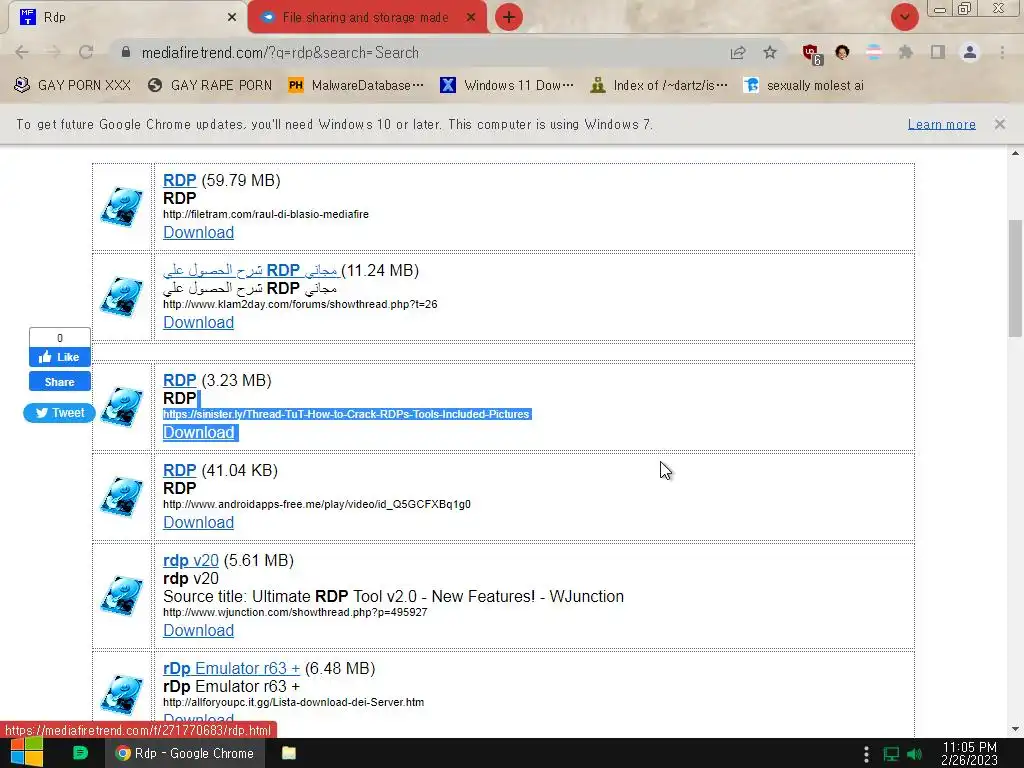Viewport: 1024px width, 768px height.
Task: Open the Chrome three-dot menu
Action: (1002, 52)
